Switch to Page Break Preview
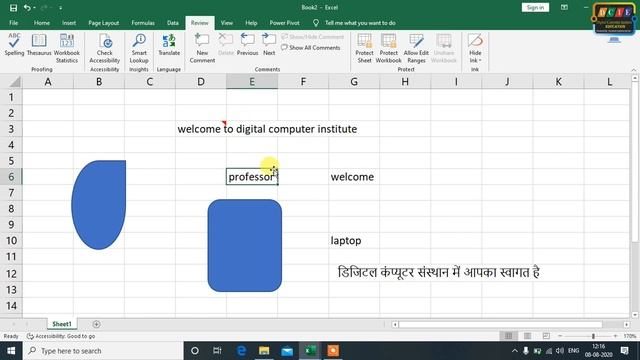This screenshot has width=640, height=360. coord(546,336)
